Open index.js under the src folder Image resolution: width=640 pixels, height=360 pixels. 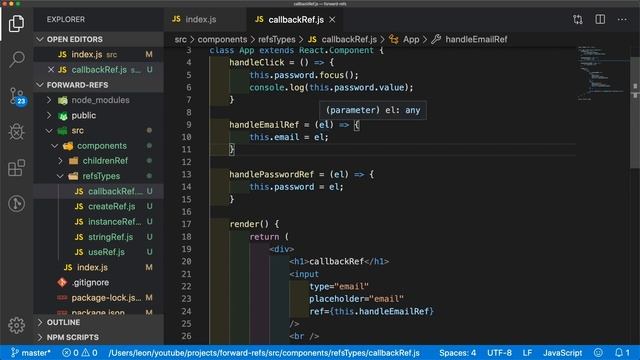tap(98, 267)
